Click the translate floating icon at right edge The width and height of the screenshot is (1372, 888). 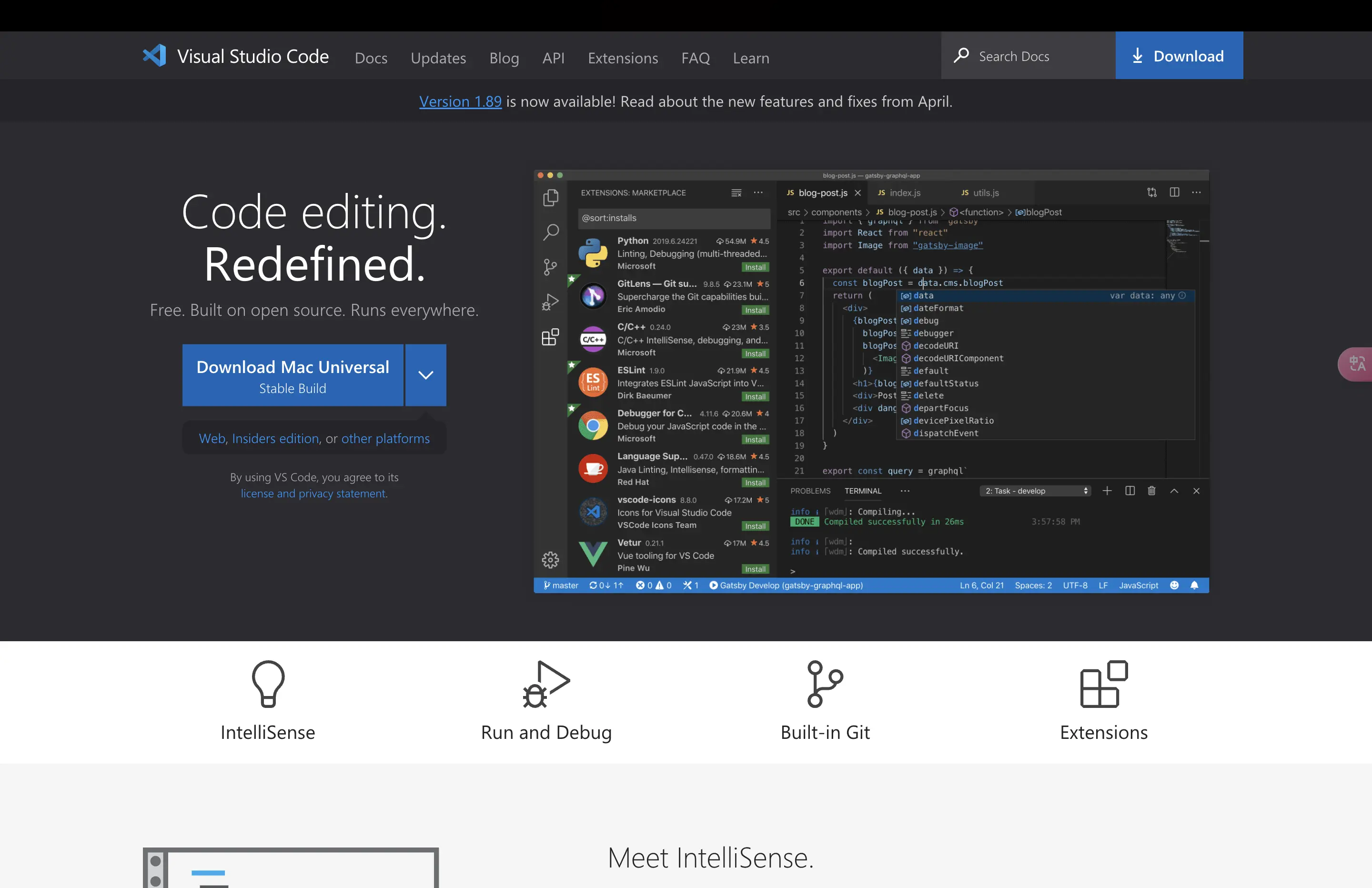(x=1356, y=364)
